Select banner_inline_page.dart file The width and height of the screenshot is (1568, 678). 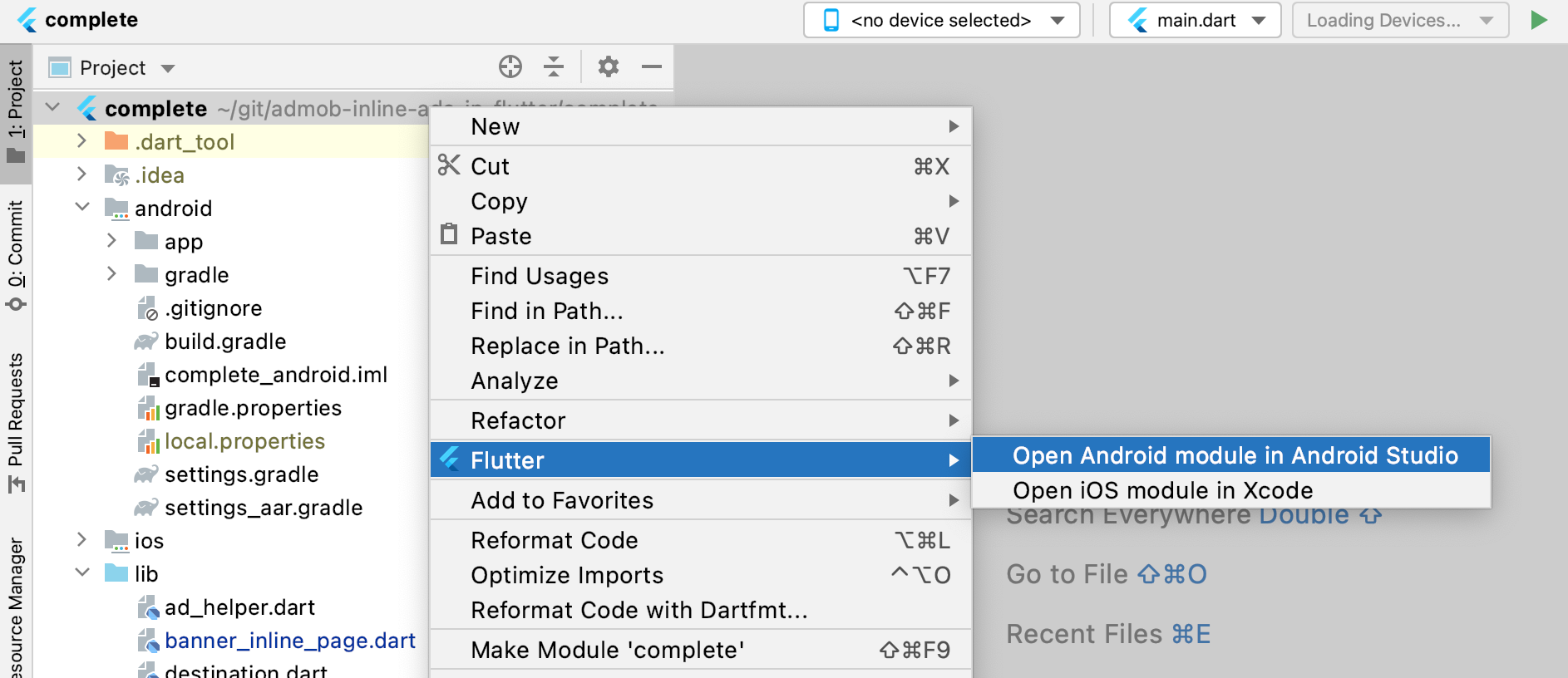tap(290, 641)
